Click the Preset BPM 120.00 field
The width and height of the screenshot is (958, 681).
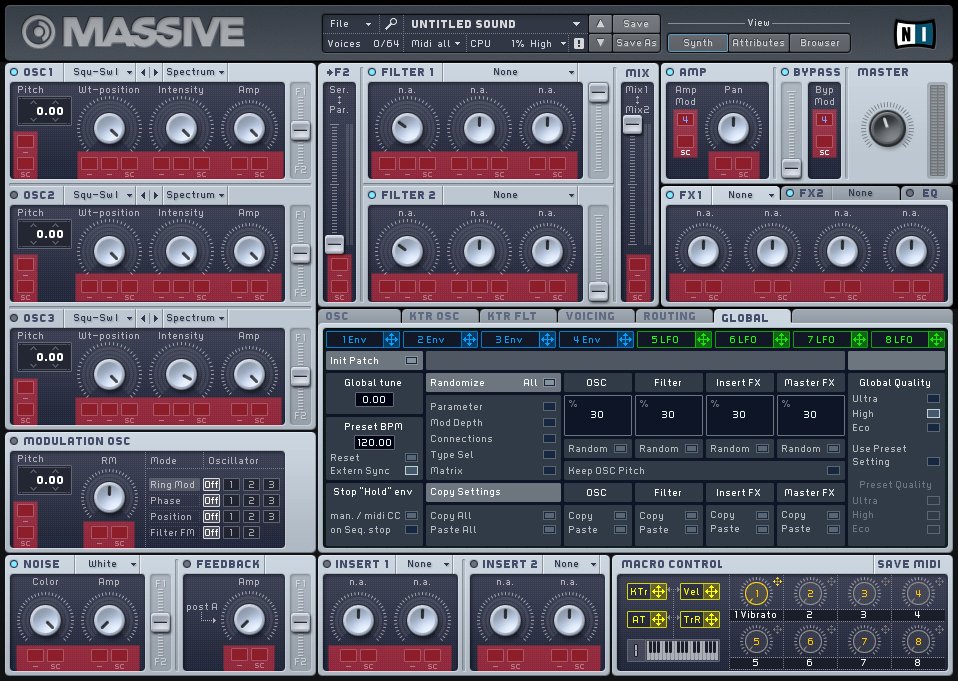point(374,442)
